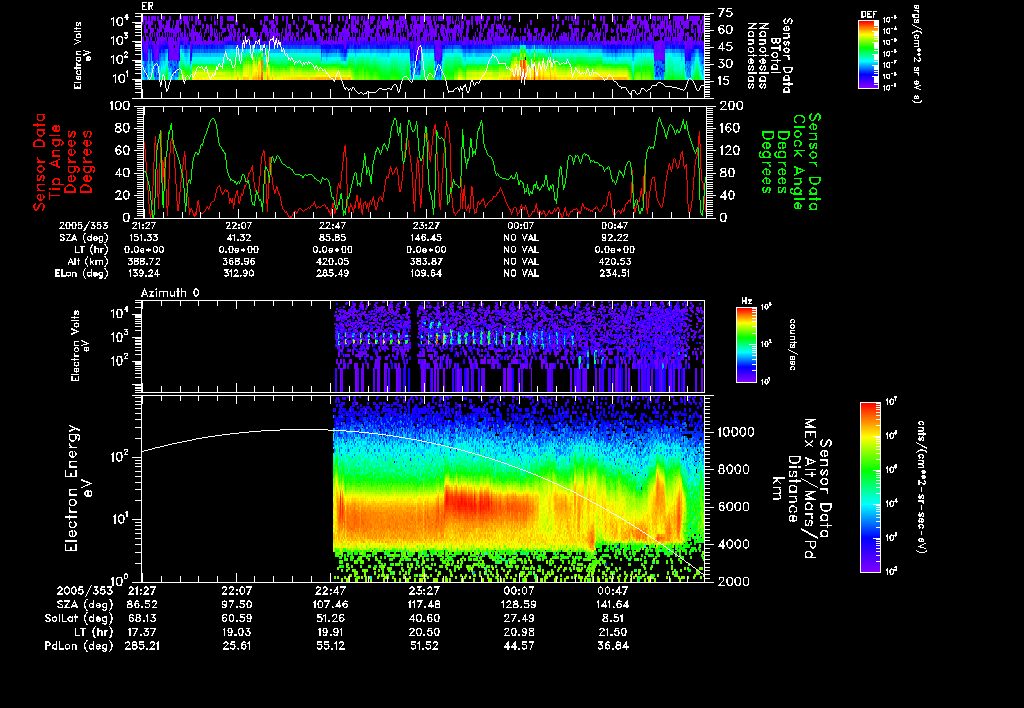Select local time value 20.98
This screenshot has width=1024, height=708.
pyautogui.click(x=519, y=632)
